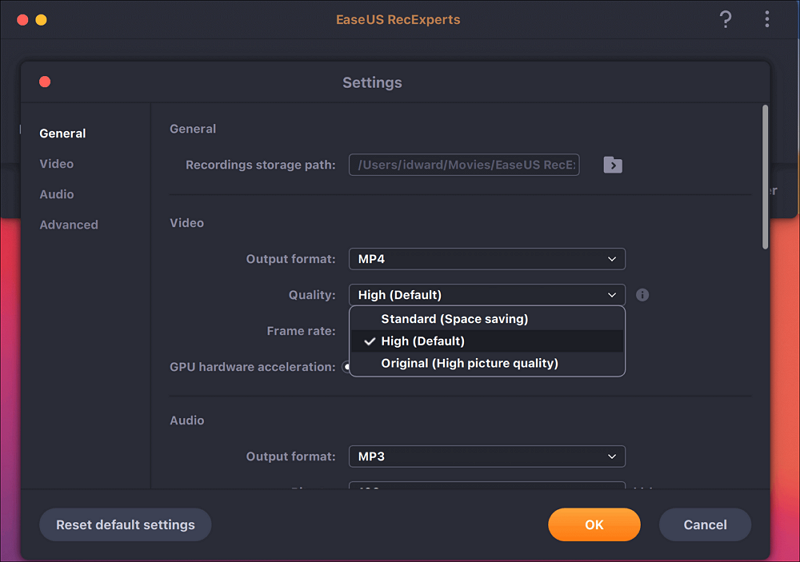Switch to the General settings section
The image size is (800, 562).
[x=63, y=133]
